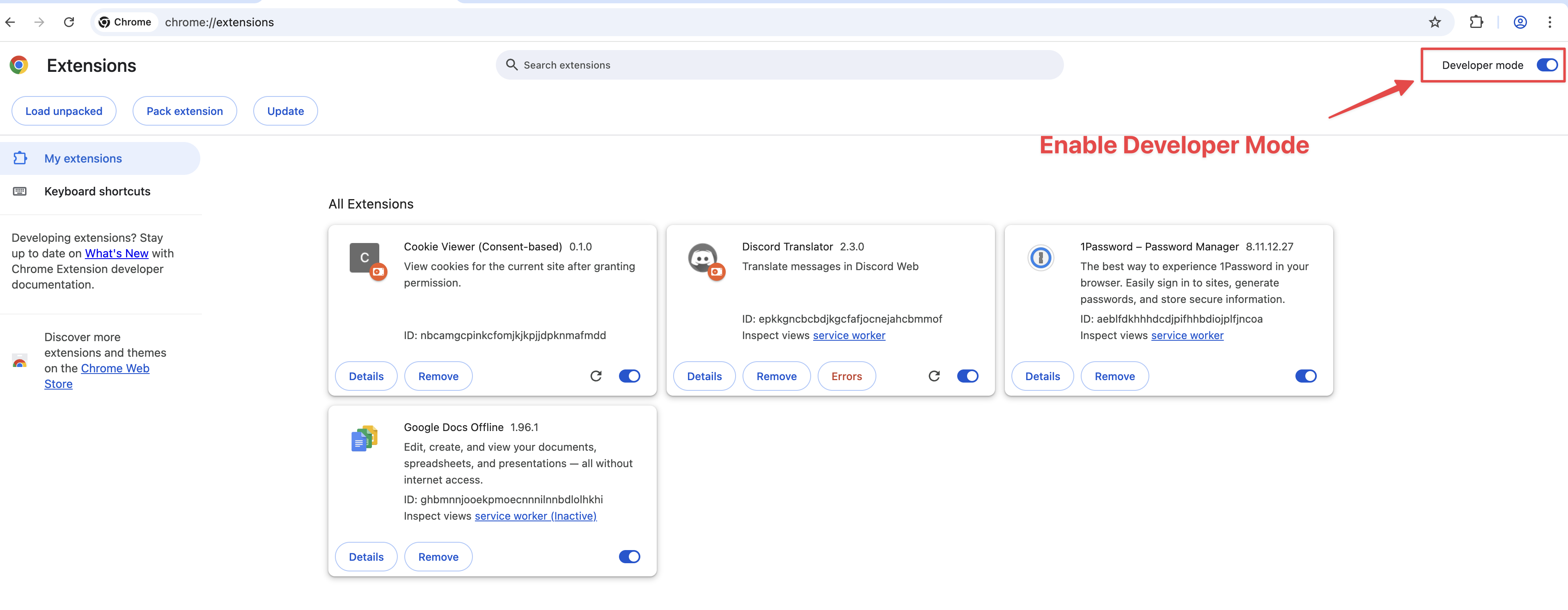The height and width of the screenshot is (610, 1568).
Task: Reload the Cookie Viewer extension
Action: (596, 376)
